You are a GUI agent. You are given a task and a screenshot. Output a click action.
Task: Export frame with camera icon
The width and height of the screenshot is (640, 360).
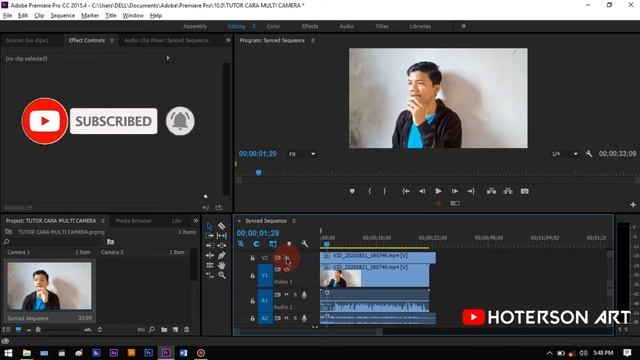(x=524, y=191)
